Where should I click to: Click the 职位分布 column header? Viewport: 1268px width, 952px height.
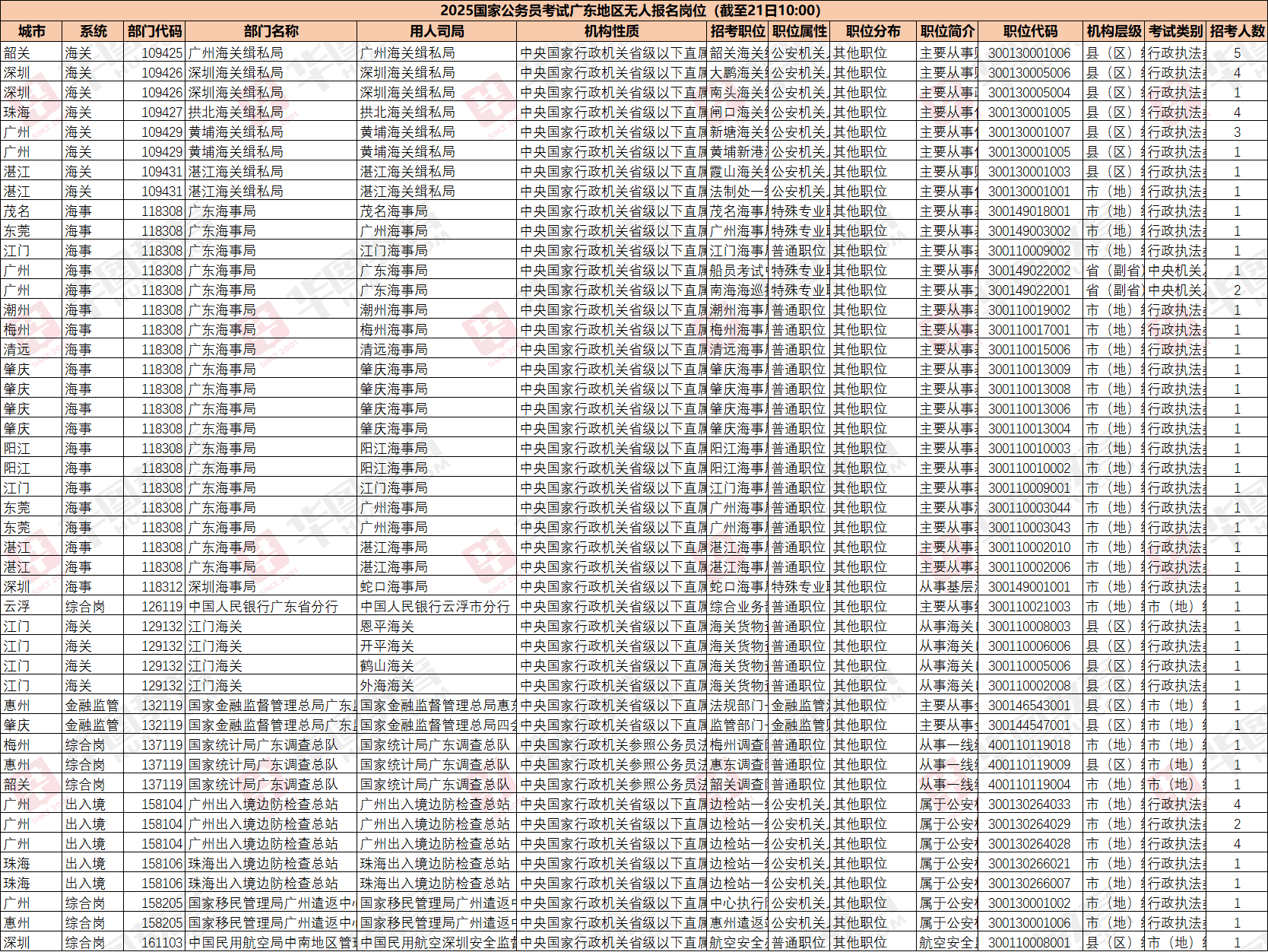pos(873,31)
